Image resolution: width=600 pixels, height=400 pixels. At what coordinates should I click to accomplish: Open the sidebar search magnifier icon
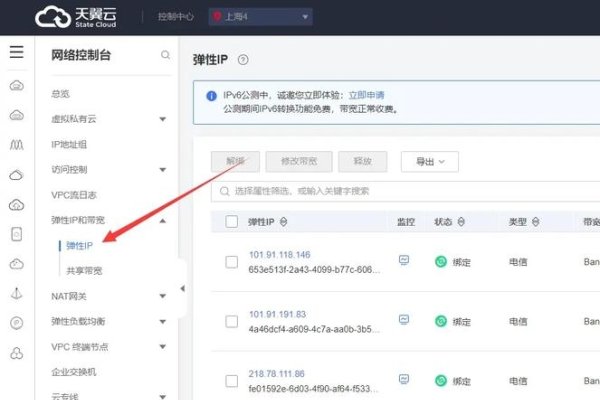click(165, 55)
